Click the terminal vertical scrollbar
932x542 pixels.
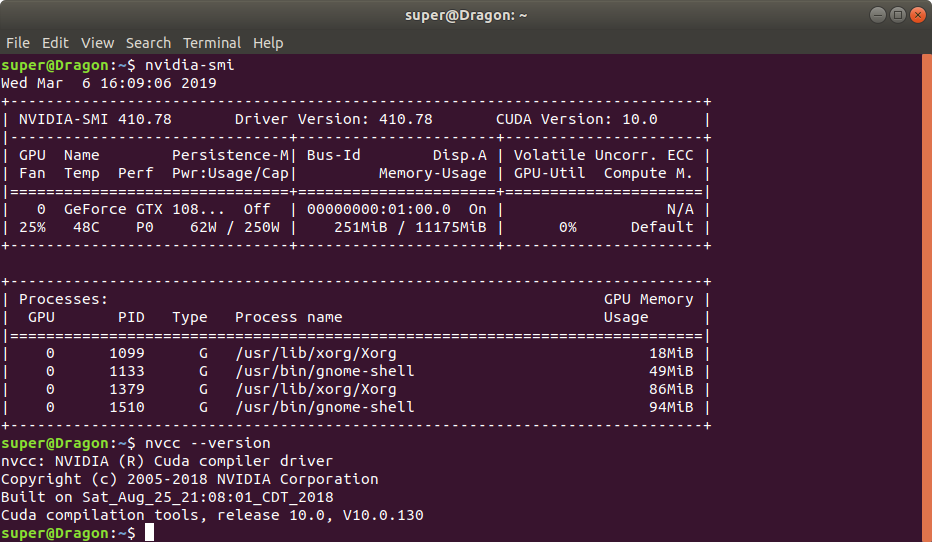click(x=927, y=298)
